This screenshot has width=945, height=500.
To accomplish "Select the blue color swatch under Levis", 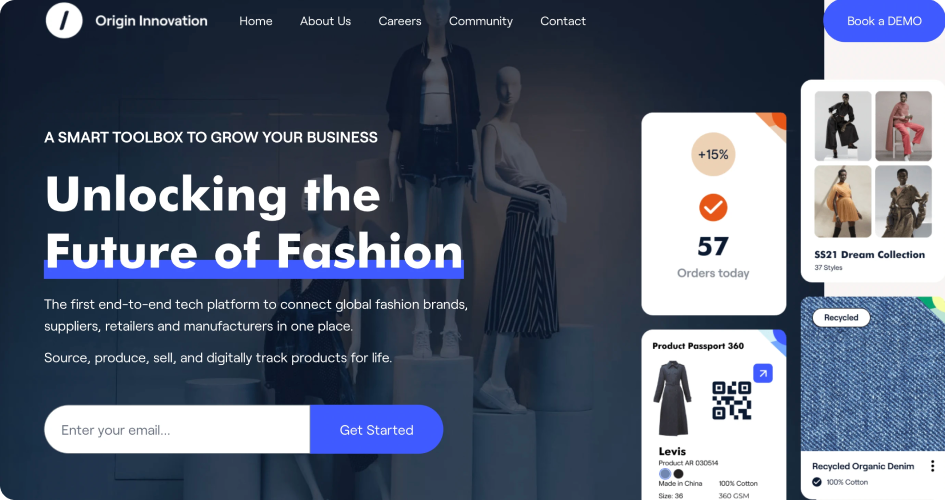I will (x=665, y=473).
